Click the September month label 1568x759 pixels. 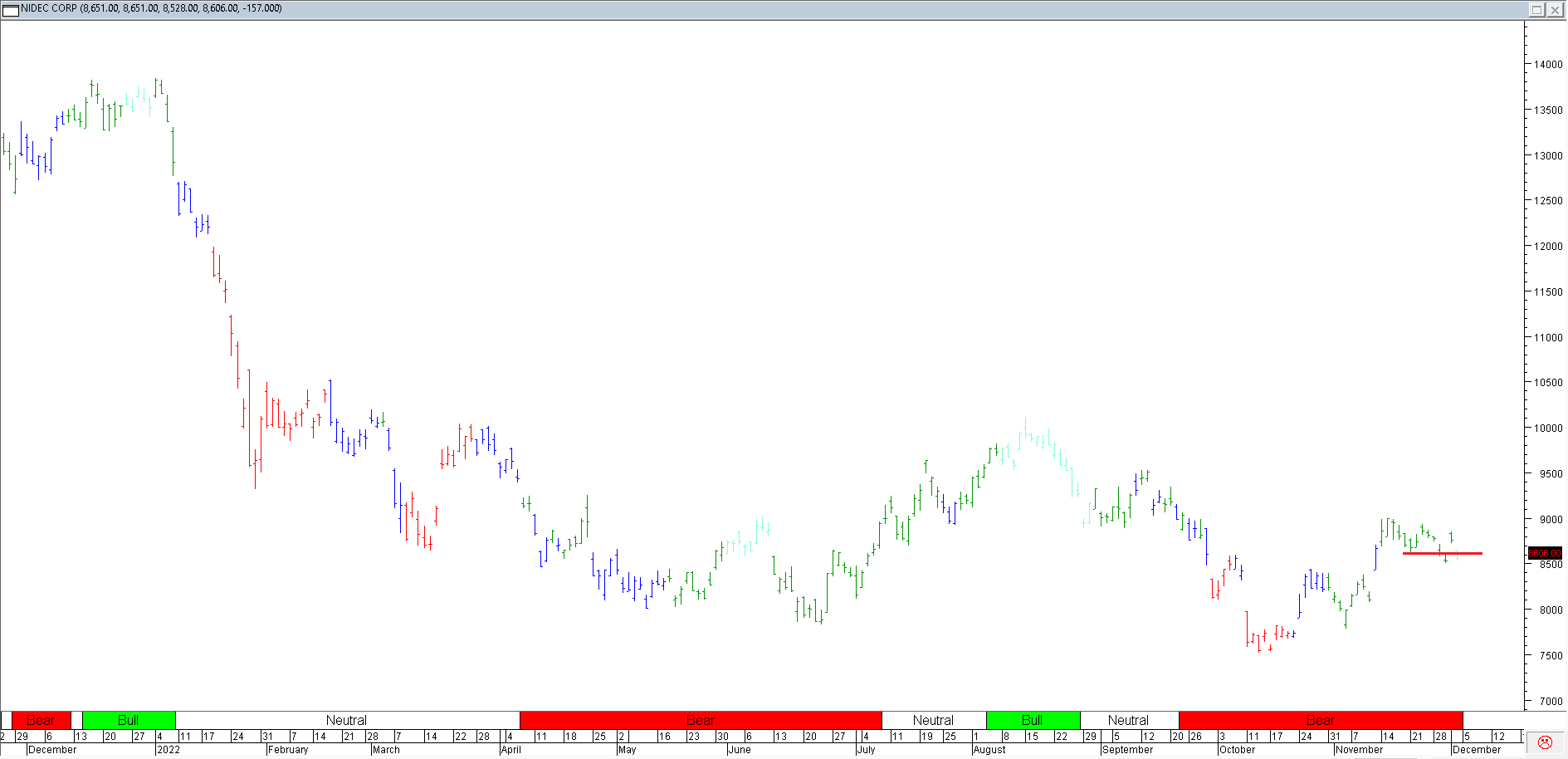point(1127,750)
